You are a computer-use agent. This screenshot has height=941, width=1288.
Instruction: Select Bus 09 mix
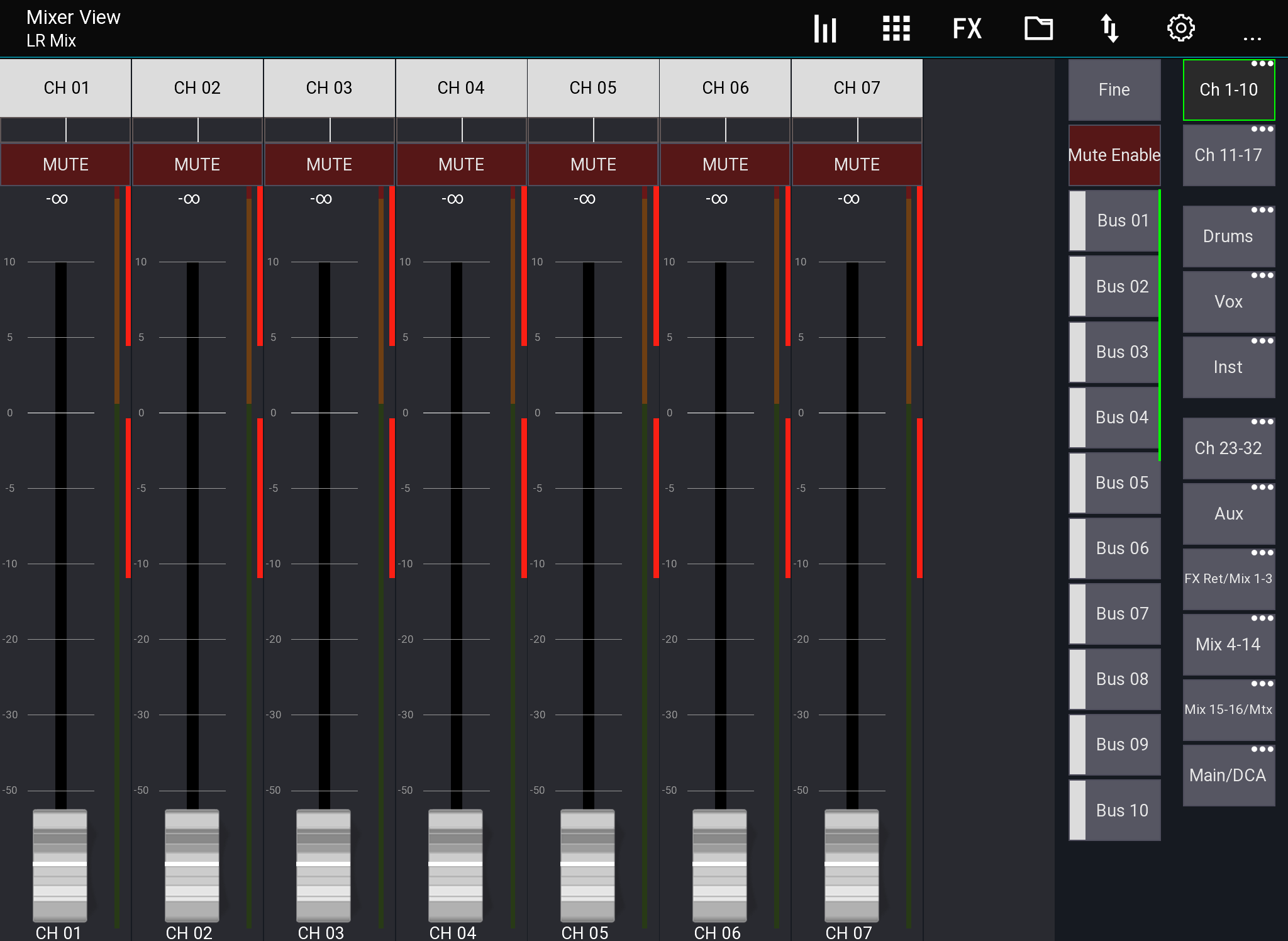coord(1114,745)
